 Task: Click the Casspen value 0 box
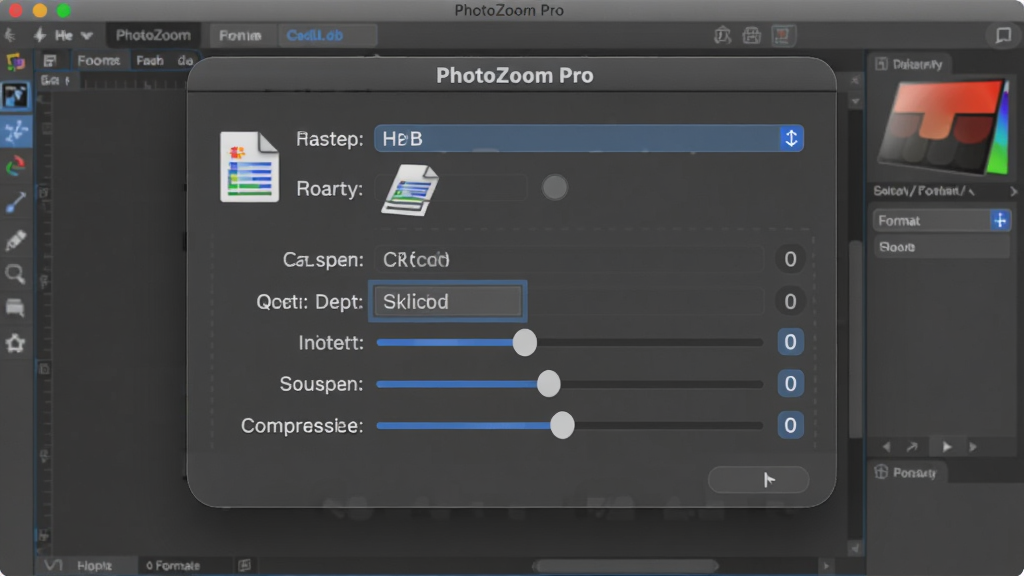tap(790, 259)
